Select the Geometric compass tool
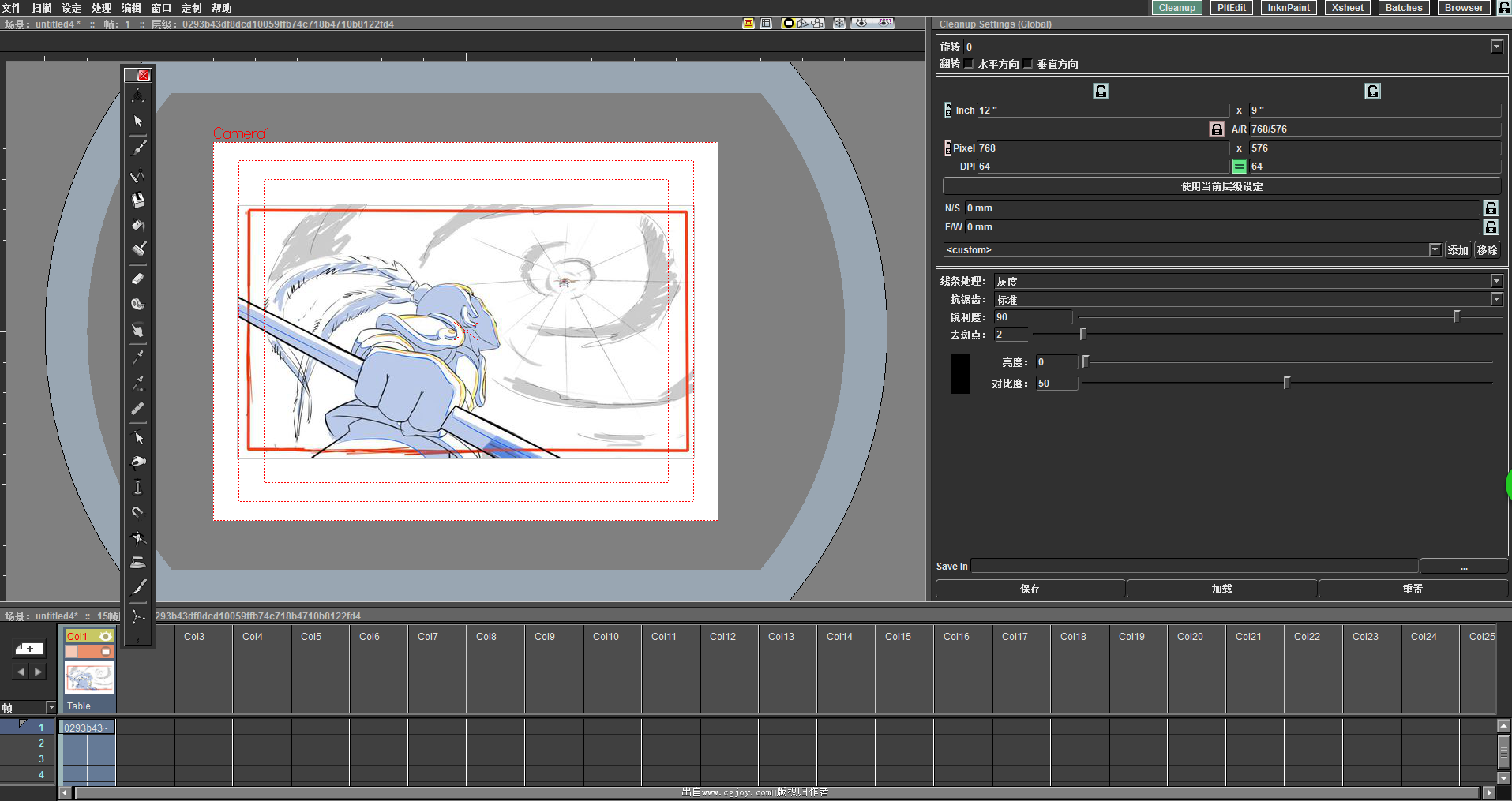 (138, 174)
